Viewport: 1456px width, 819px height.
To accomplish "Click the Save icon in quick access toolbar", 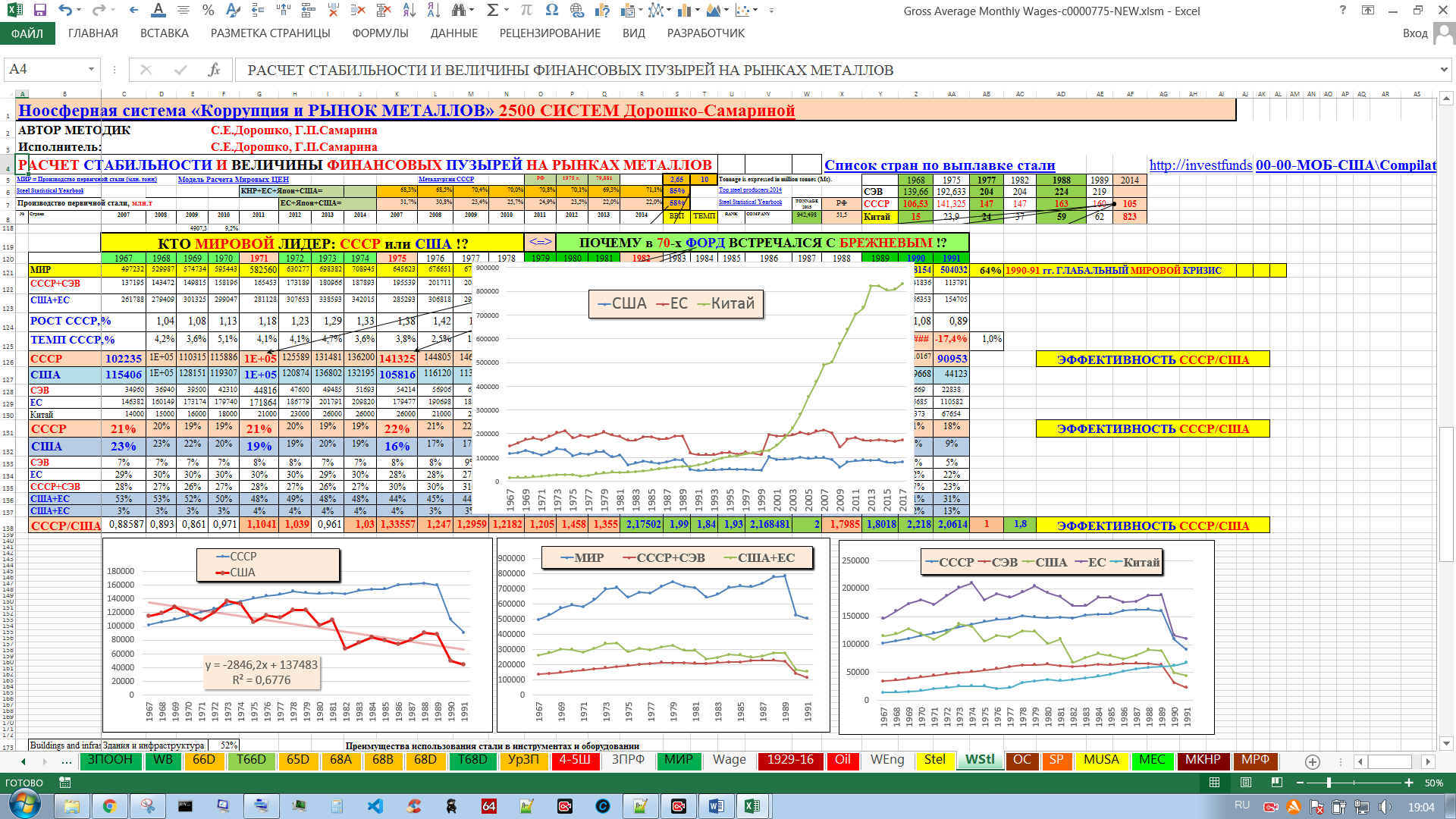I will (39, 11).
